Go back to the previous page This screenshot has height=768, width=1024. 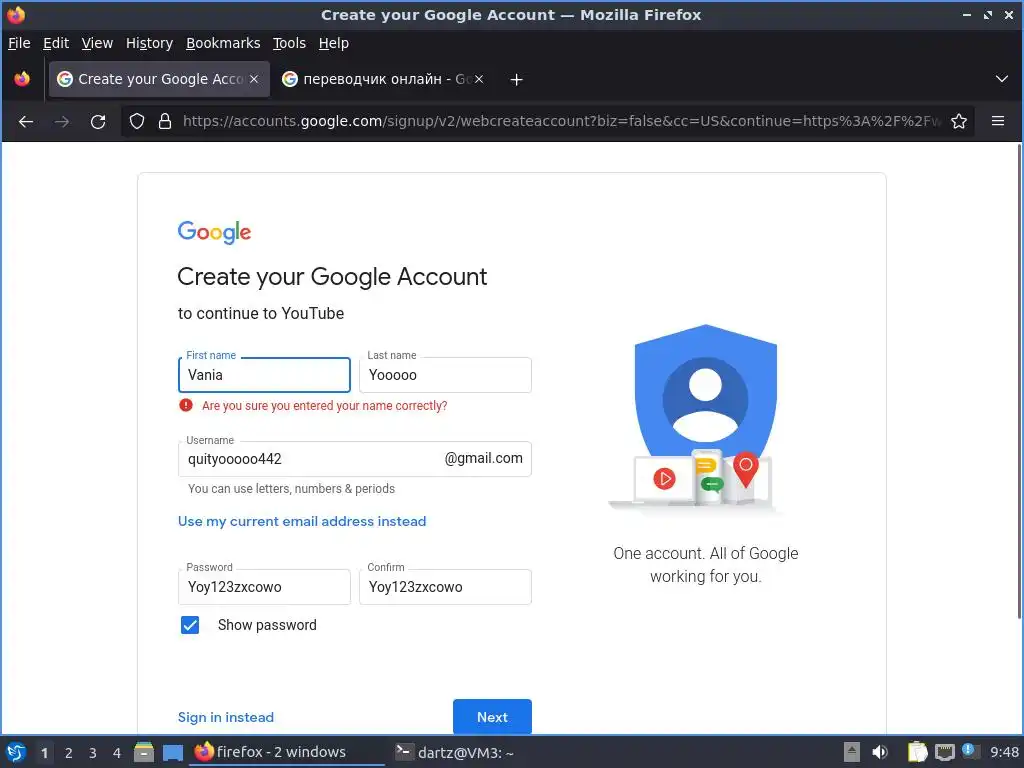coord(26,121)
